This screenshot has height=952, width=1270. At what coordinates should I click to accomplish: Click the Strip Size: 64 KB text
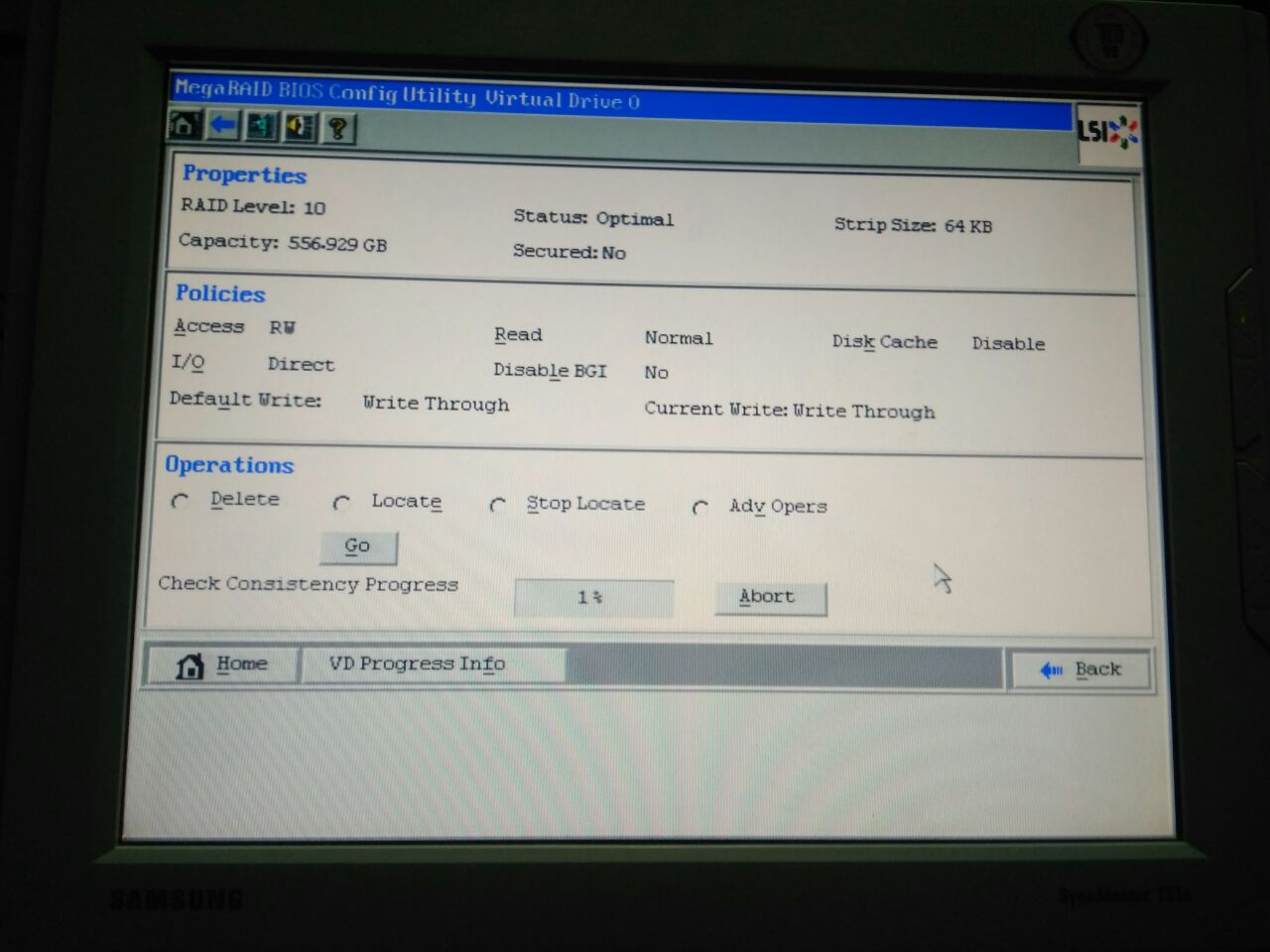(x=912, y=225)
